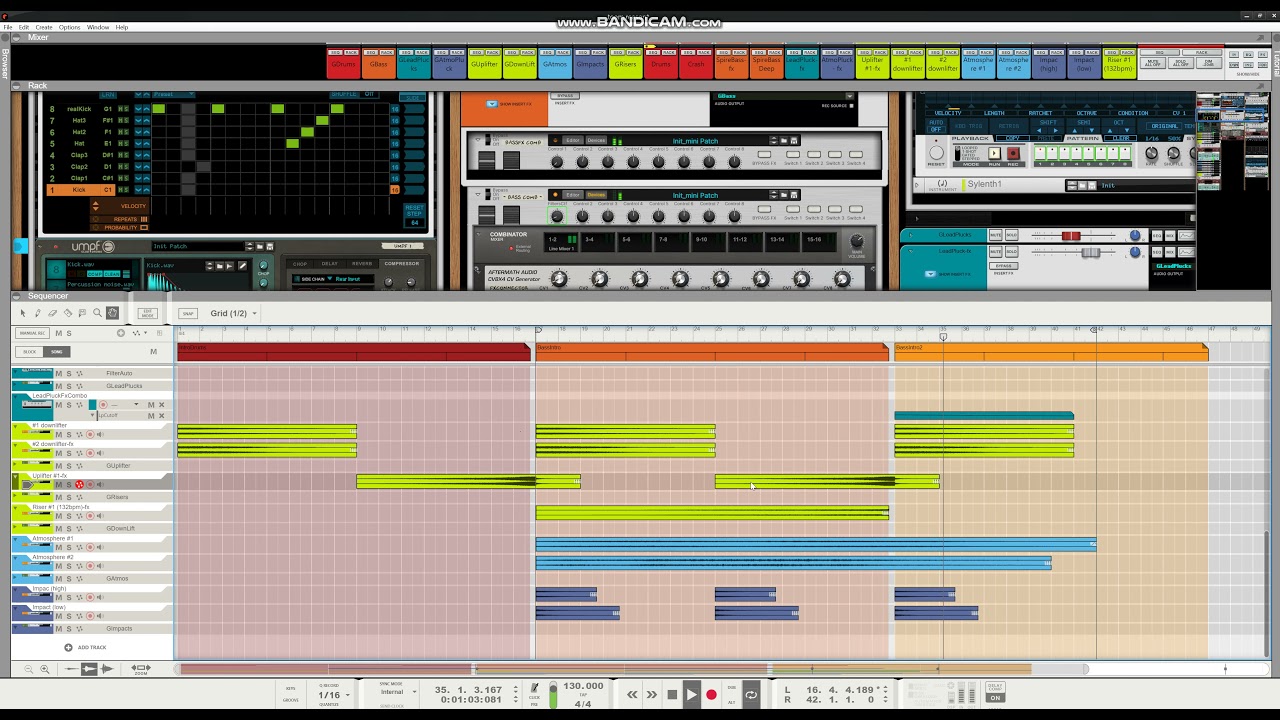Open LeadPluckFxCombo automation lane dropdown

pyautogui.click(x=136, y=405)
